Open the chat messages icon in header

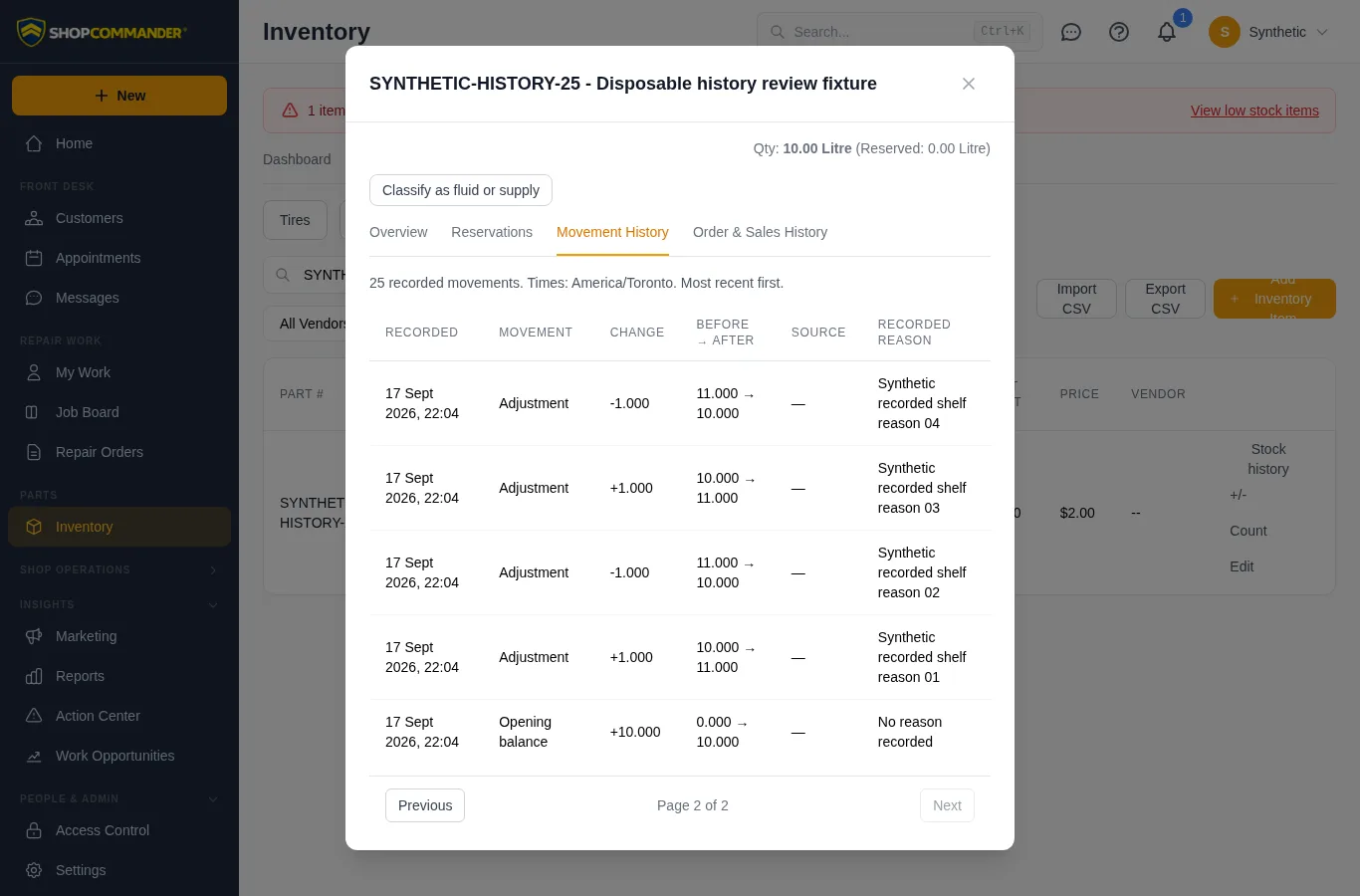(1071, 32)
